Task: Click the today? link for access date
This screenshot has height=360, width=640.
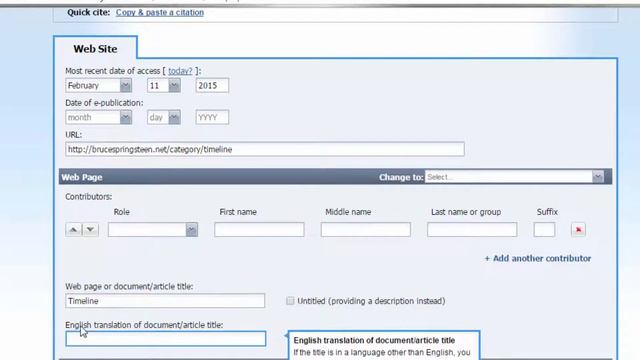Action: pos(180,71)
